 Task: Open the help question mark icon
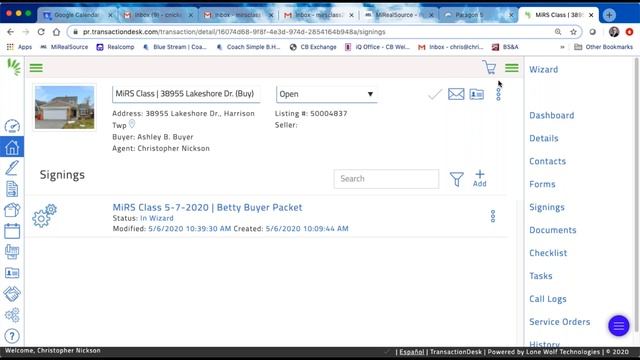tap(12, 336)
